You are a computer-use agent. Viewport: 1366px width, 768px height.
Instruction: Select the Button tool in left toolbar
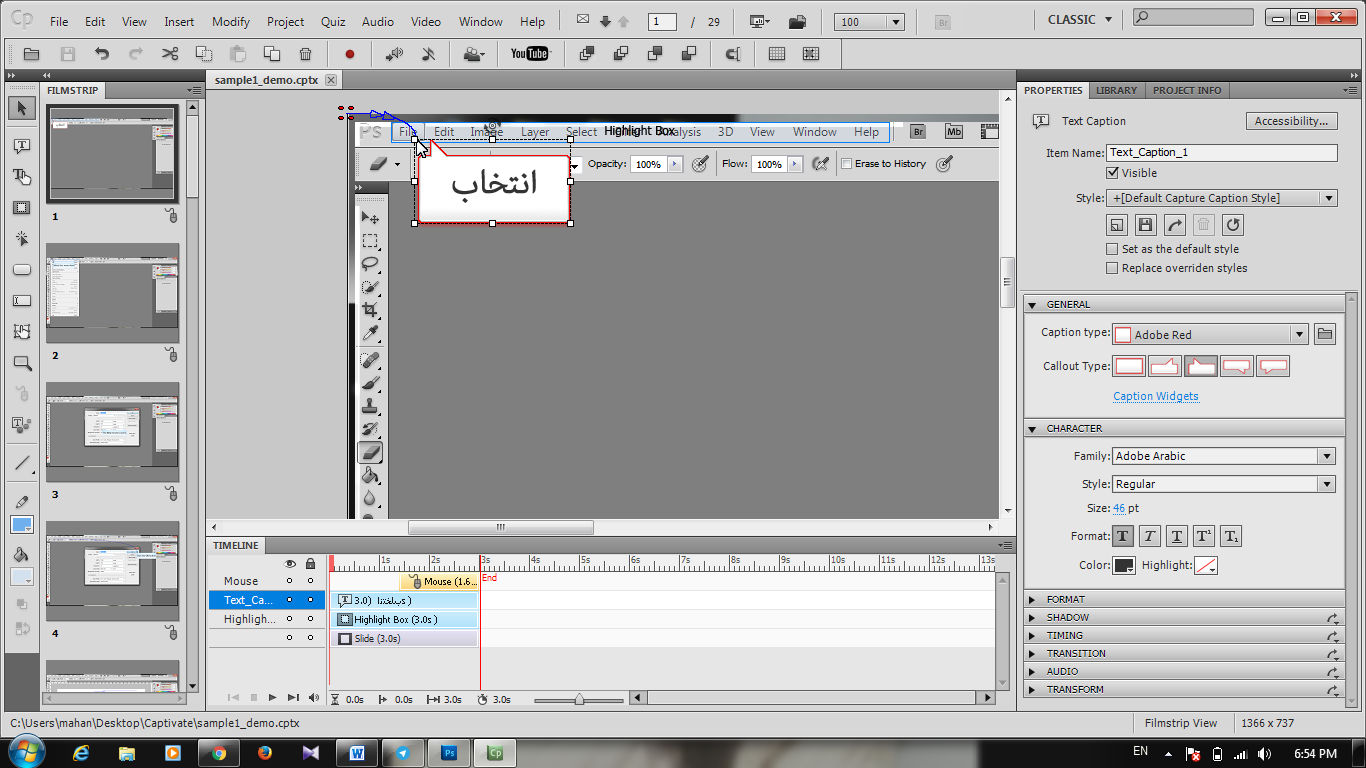(x=21, y=270)
